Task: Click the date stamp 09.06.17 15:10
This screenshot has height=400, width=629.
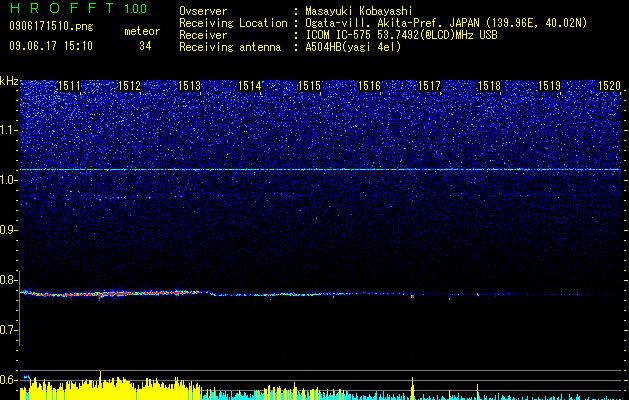Action: (51, 46)
